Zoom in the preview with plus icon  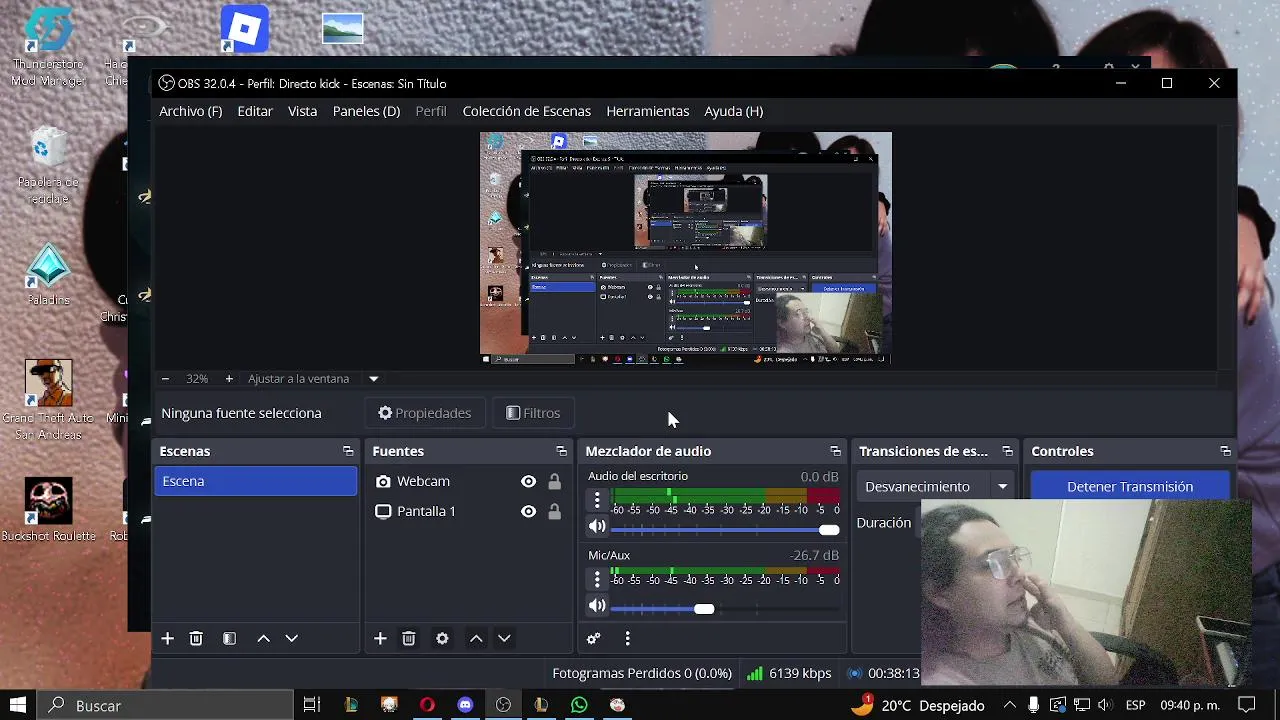tap(229, 379)
